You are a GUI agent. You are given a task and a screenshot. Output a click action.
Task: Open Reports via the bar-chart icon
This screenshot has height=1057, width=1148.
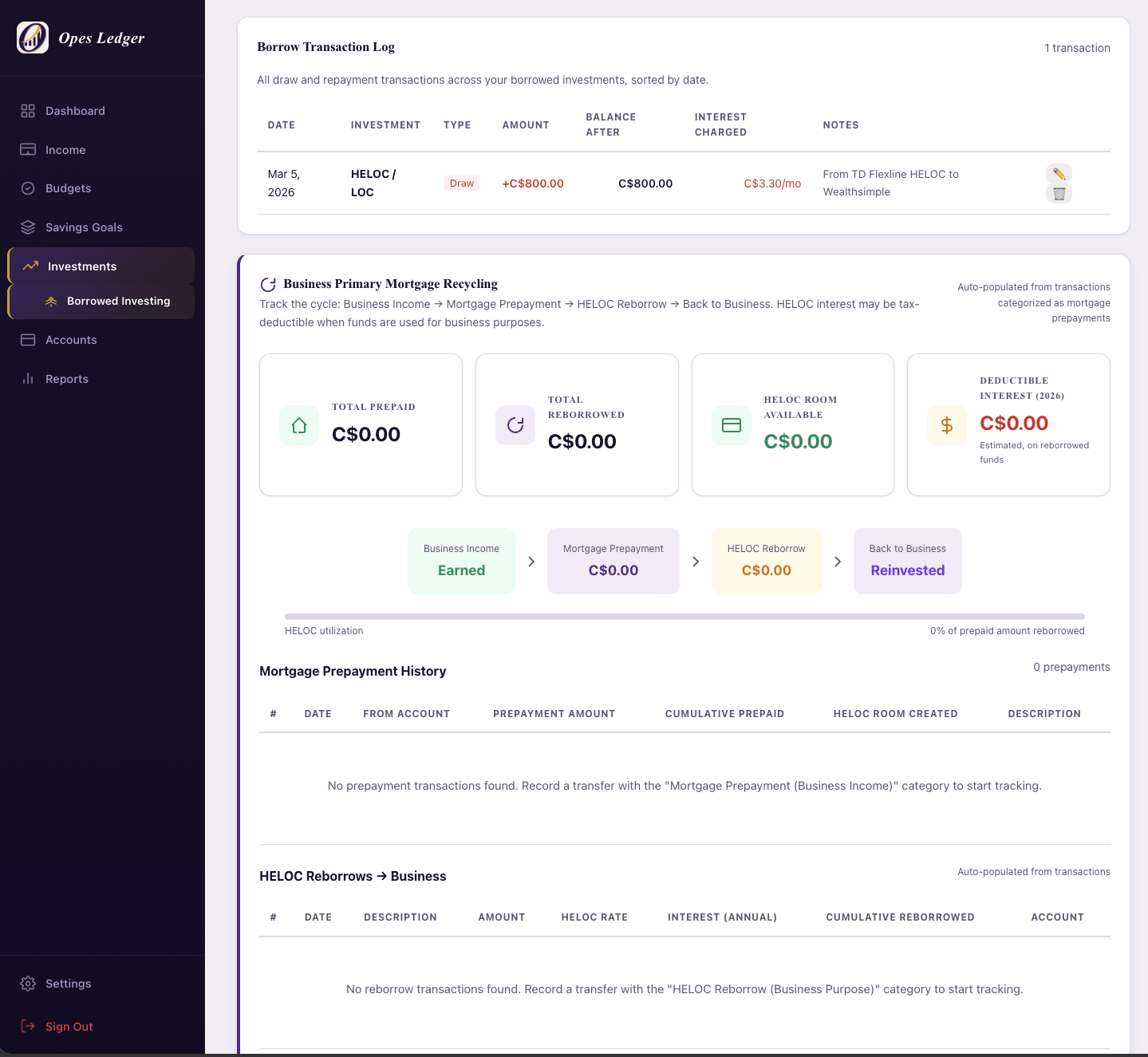pyautogui.click(x=27, y=378)
